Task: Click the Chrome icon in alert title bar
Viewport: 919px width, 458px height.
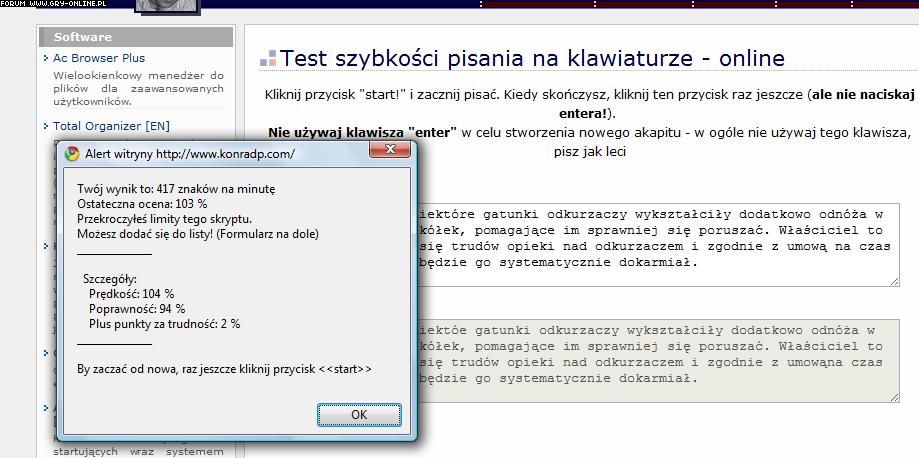Action: point(72,154)
